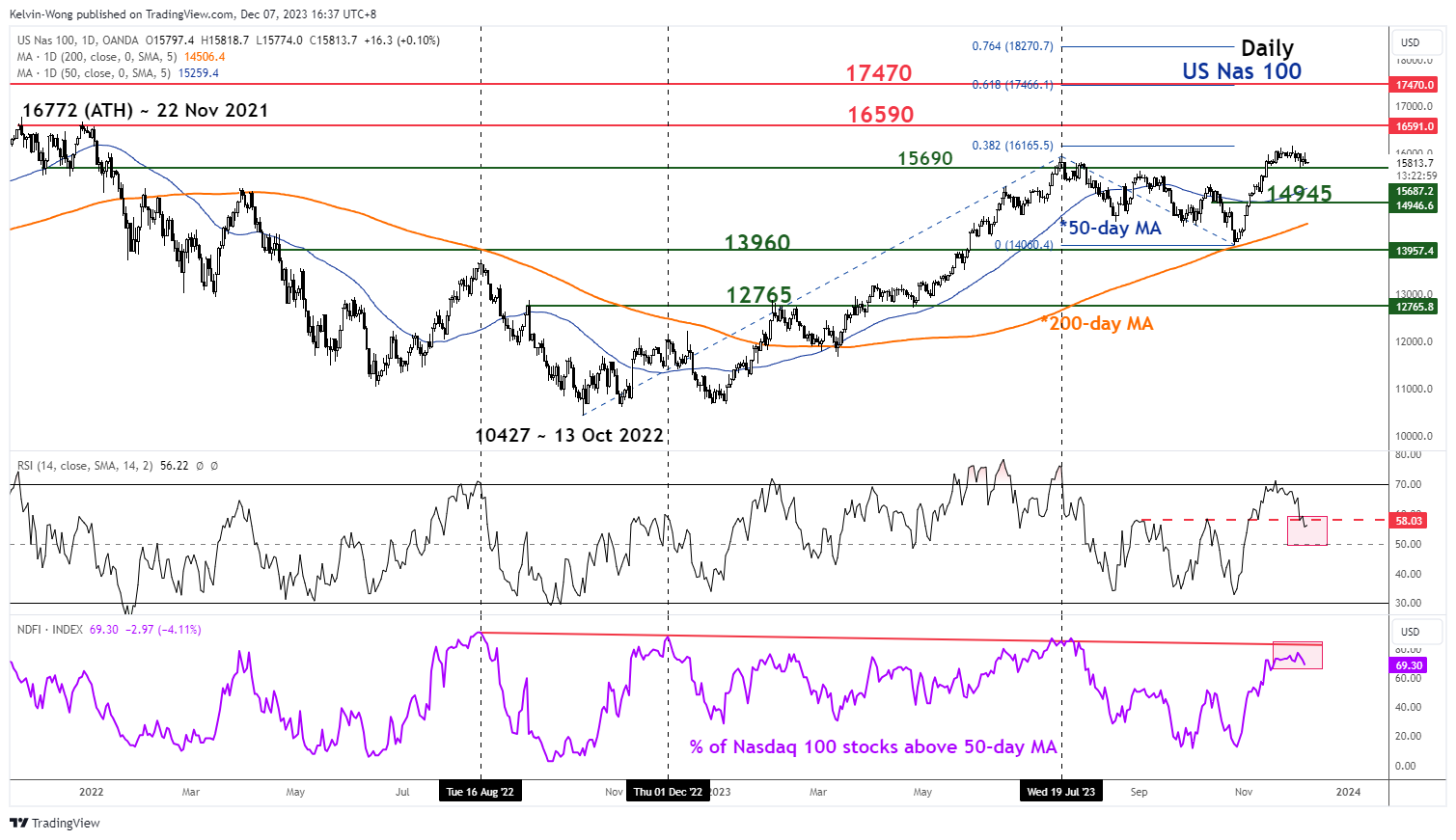Image resolution: width=1456 pixels, height=840 pixels.
Task: Select the 'NDFI · INDEX' legend label
Action: coord(50,630)
